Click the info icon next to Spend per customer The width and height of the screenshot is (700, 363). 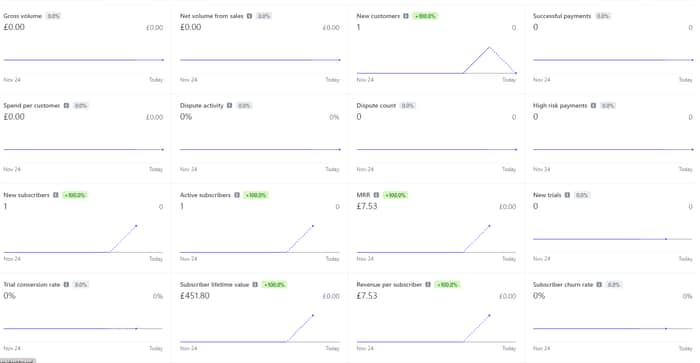tap(66, 106)
